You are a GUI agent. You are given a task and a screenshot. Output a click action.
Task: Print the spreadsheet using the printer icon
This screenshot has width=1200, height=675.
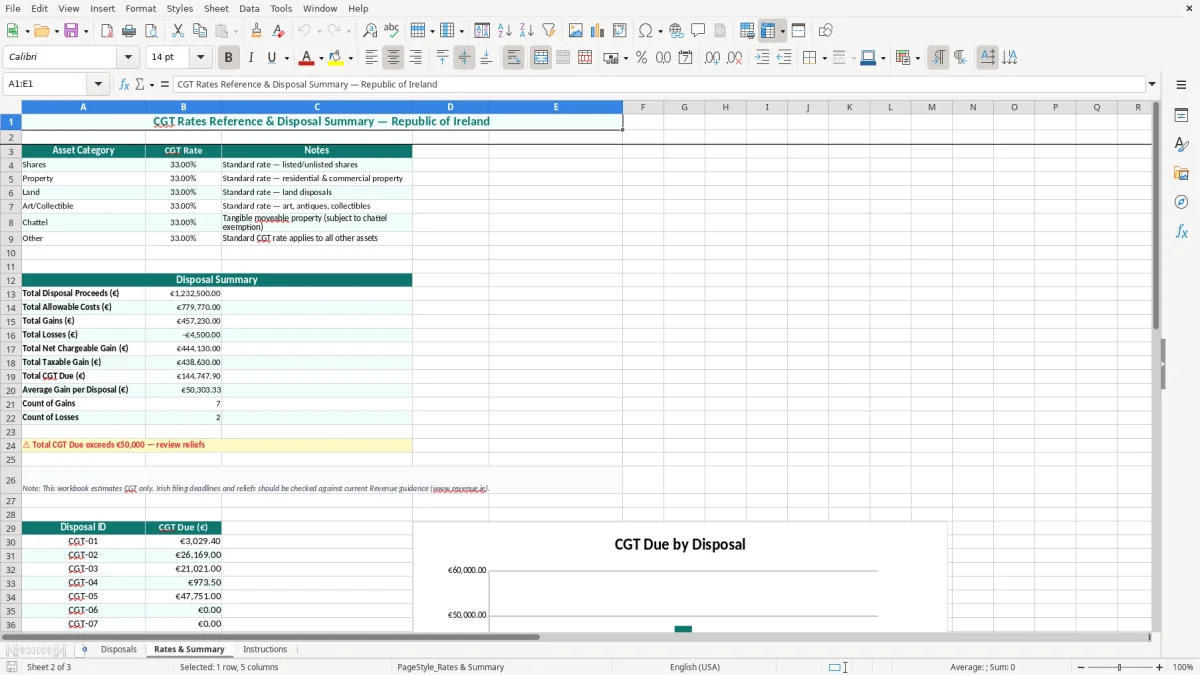[129, 31]
